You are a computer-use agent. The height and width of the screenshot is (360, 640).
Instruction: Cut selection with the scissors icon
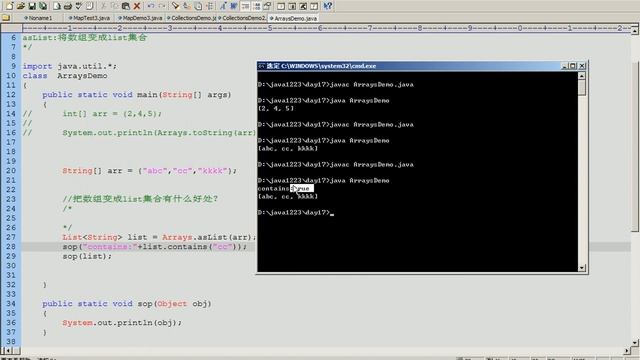tap(104, 6)
